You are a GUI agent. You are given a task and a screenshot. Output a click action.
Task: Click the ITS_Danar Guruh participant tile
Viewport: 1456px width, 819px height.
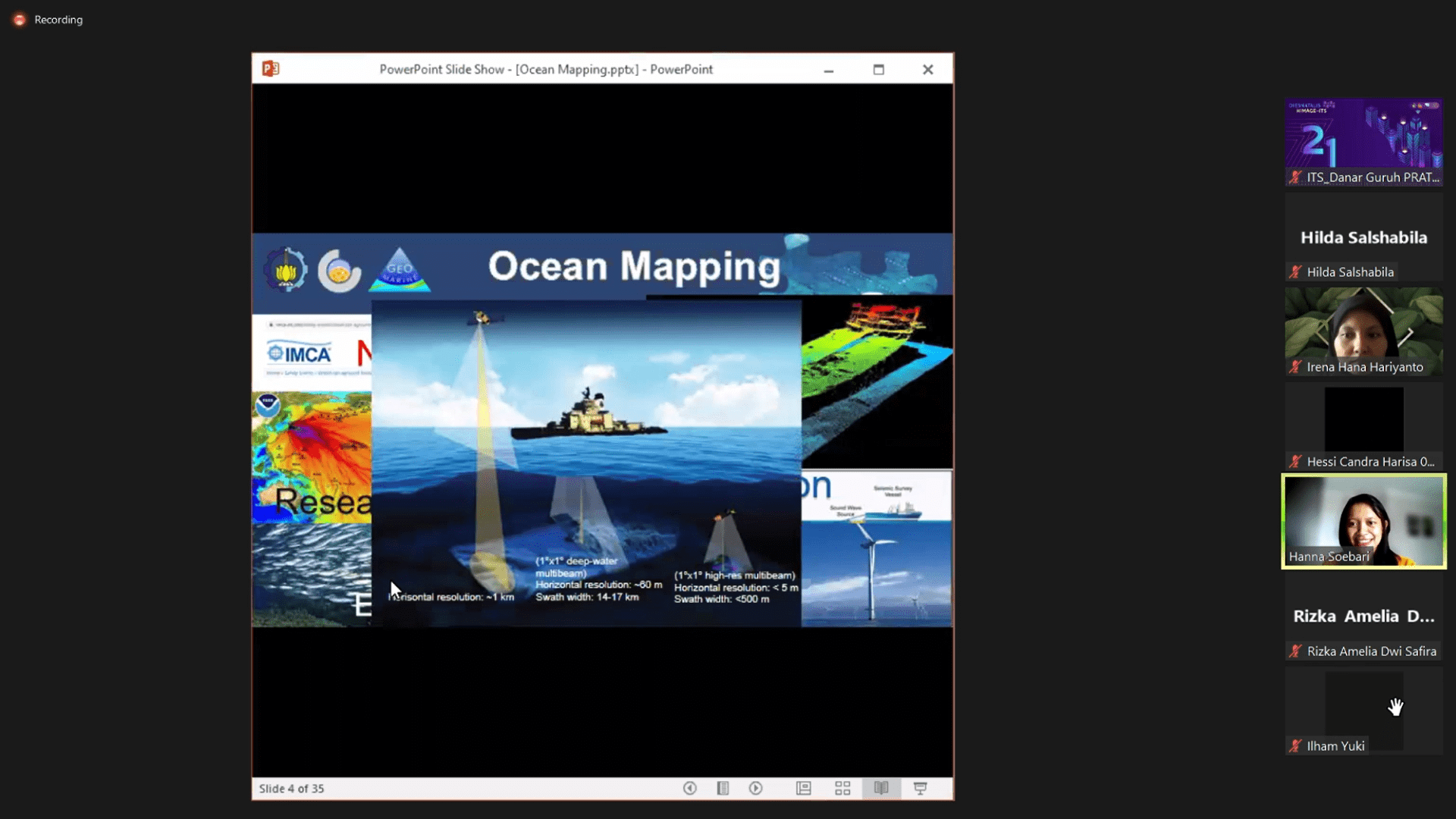(1363, 141)
